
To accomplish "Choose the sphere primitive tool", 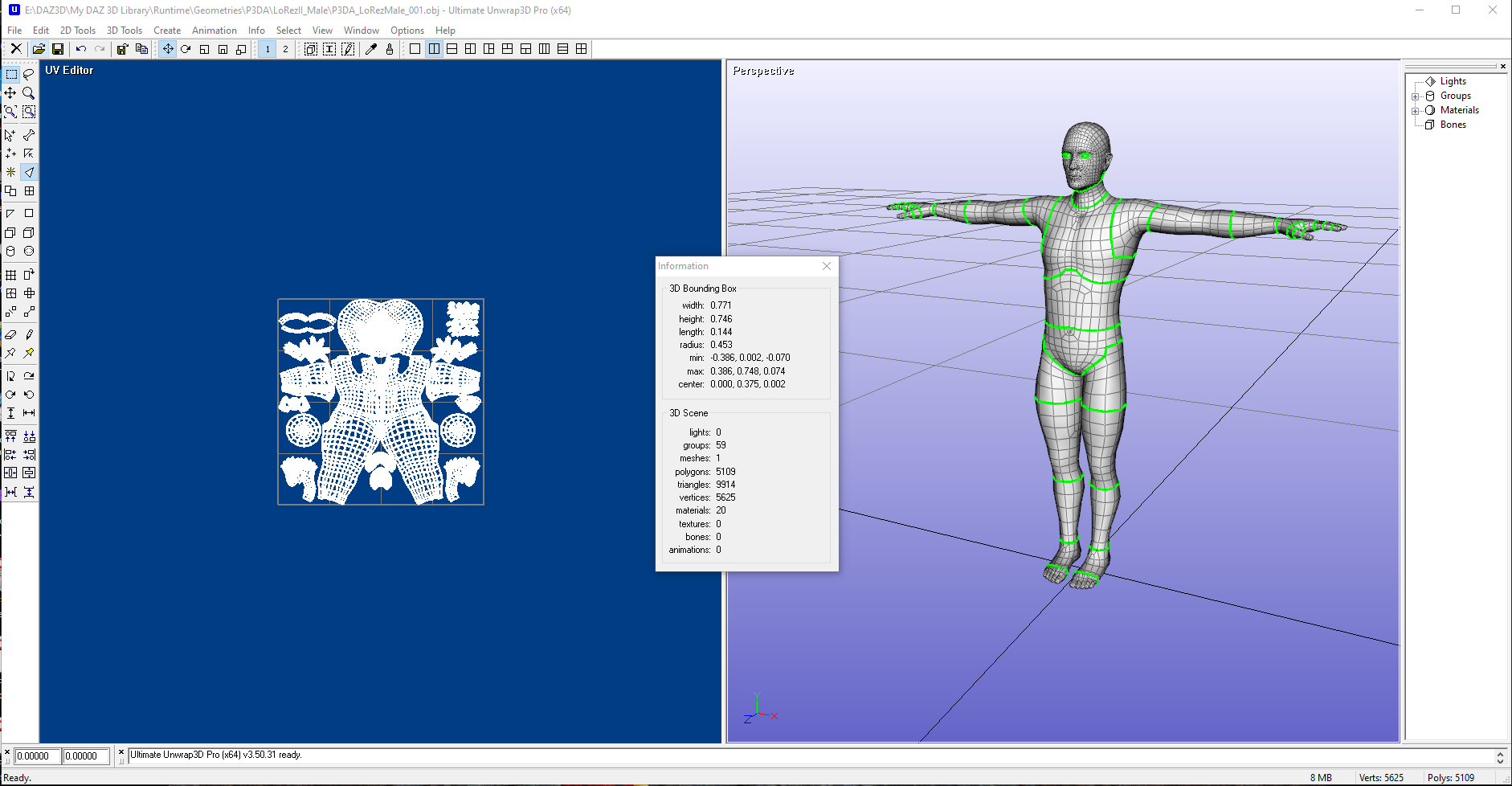I will pos(29,252).
